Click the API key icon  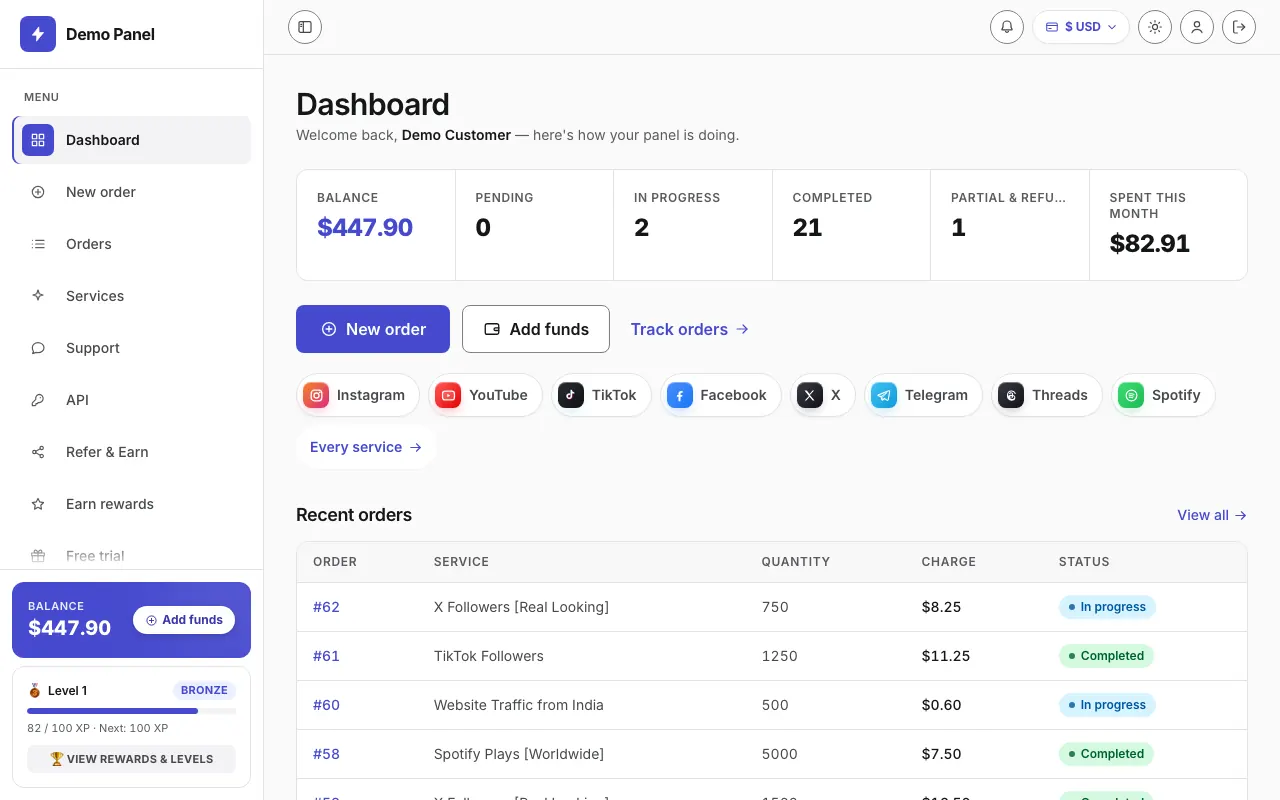(38, 400)
